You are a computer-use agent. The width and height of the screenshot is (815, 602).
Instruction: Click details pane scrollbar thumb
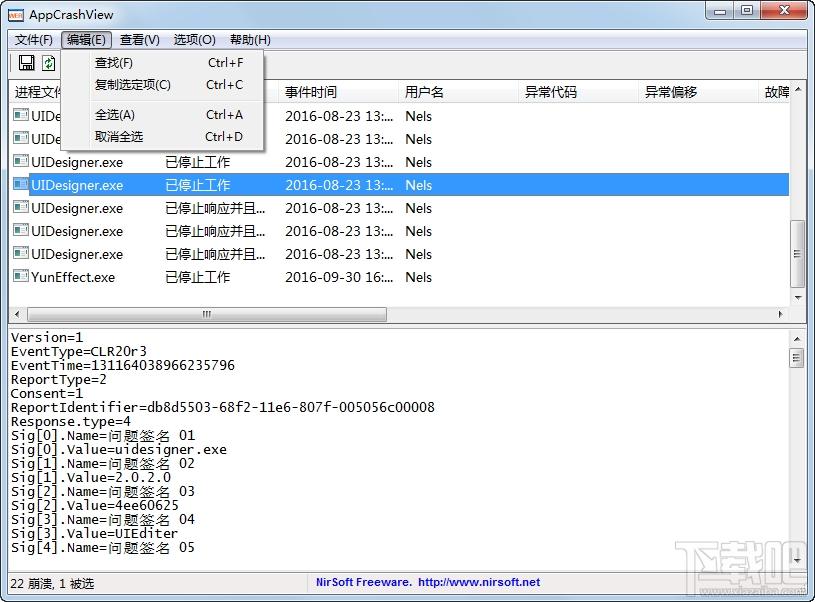tap(797, 358)
